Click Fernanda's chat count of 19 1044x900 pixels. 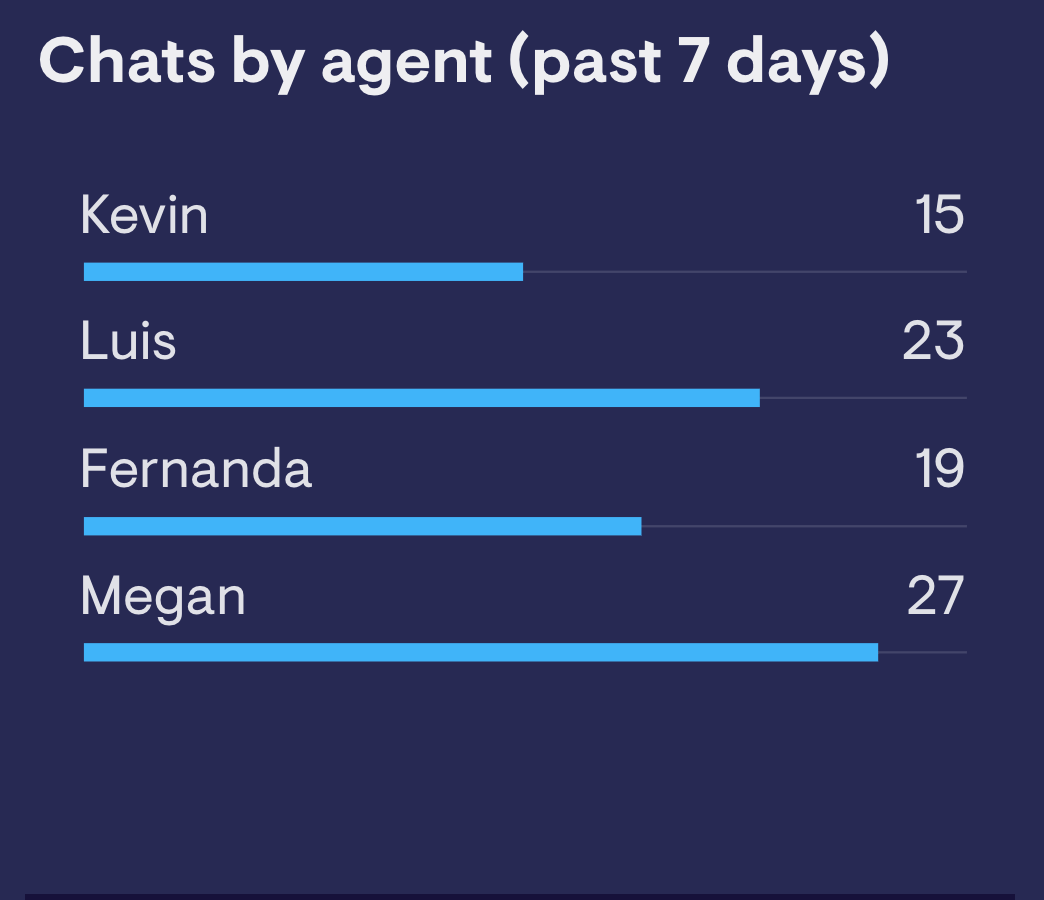(x=939, y=469)
